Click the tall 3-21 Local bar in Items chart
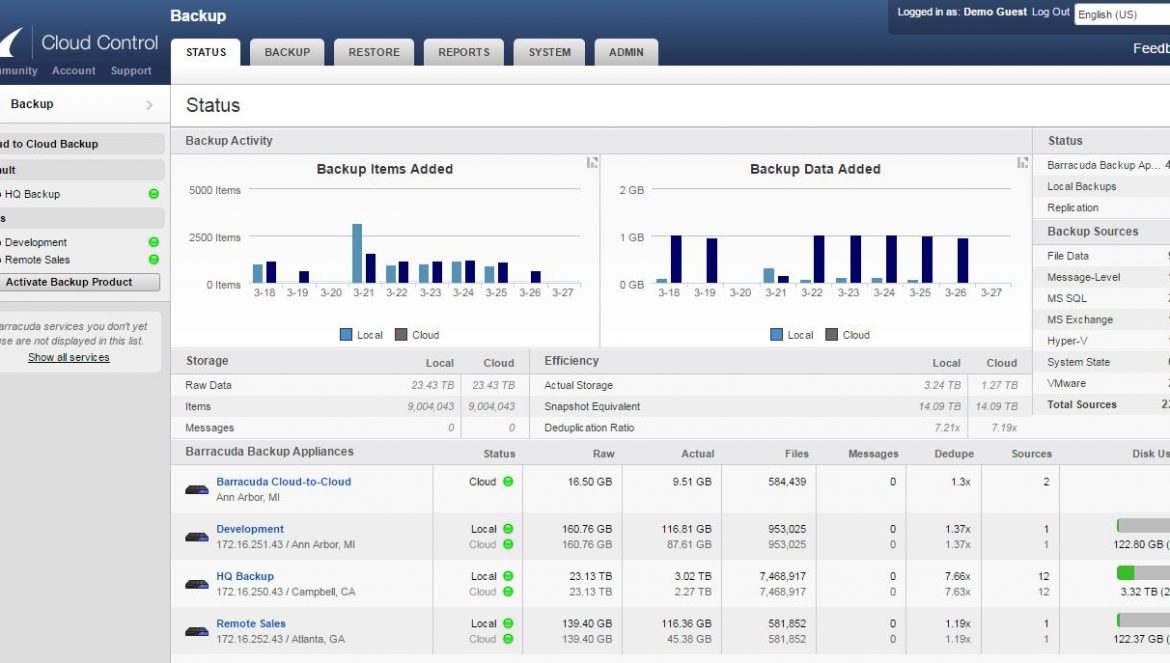 357,254
